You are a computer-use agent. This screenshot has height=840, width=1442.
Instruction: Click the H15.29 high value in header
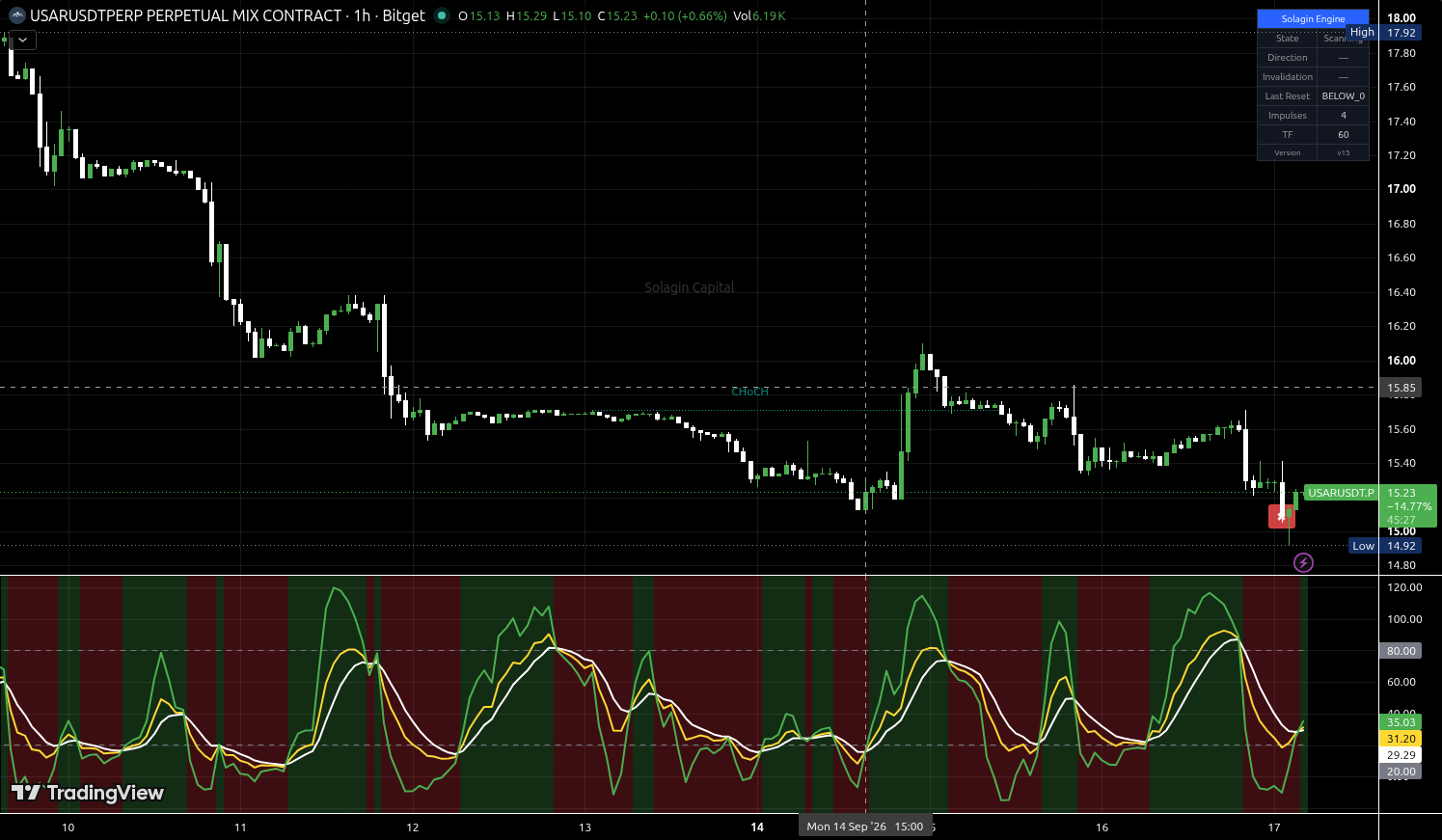pyautogui.click(x=525, y=16)
